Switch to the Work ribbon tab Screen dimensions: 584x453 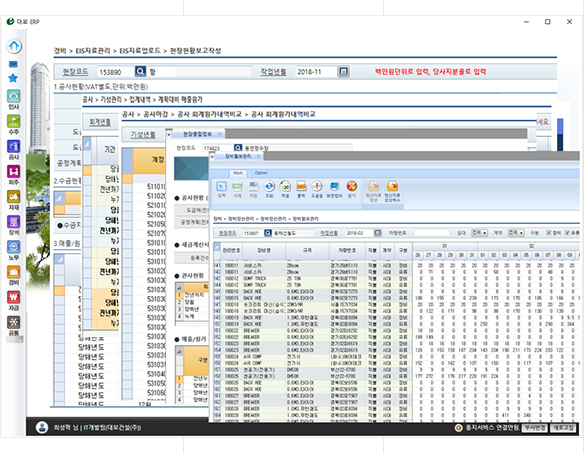(x=238, y=173)
